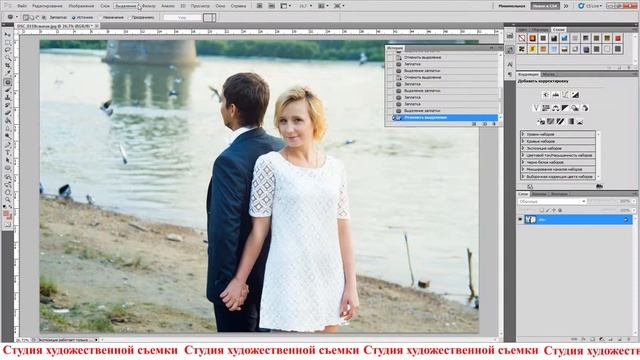Add a Gradient Map adjustment
Image resolution: width=640 pixels, height=360 pixels.
570,122
